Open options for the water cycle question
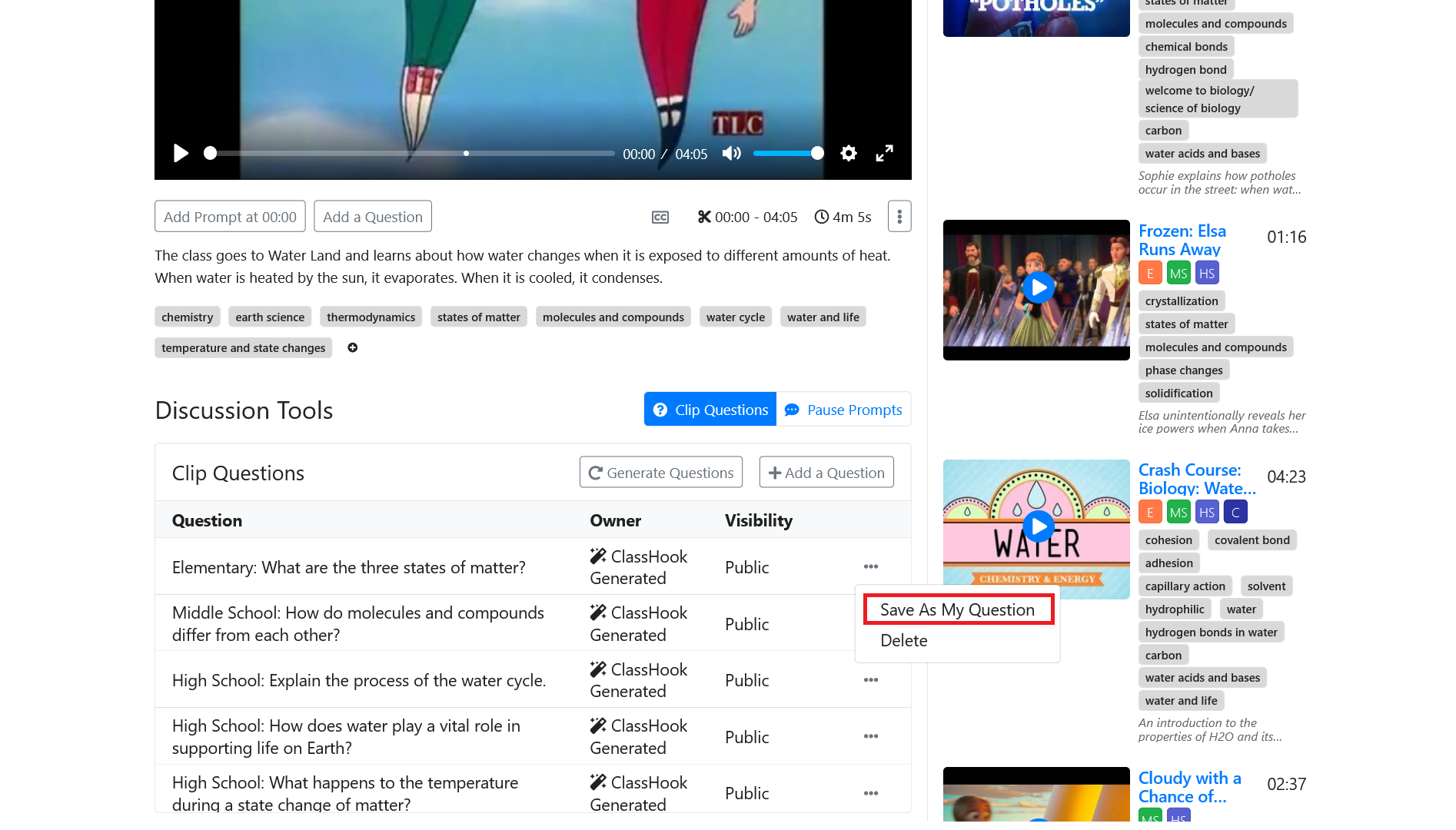The height and width of the screenshot is (830, 1456). click(871, 680)
